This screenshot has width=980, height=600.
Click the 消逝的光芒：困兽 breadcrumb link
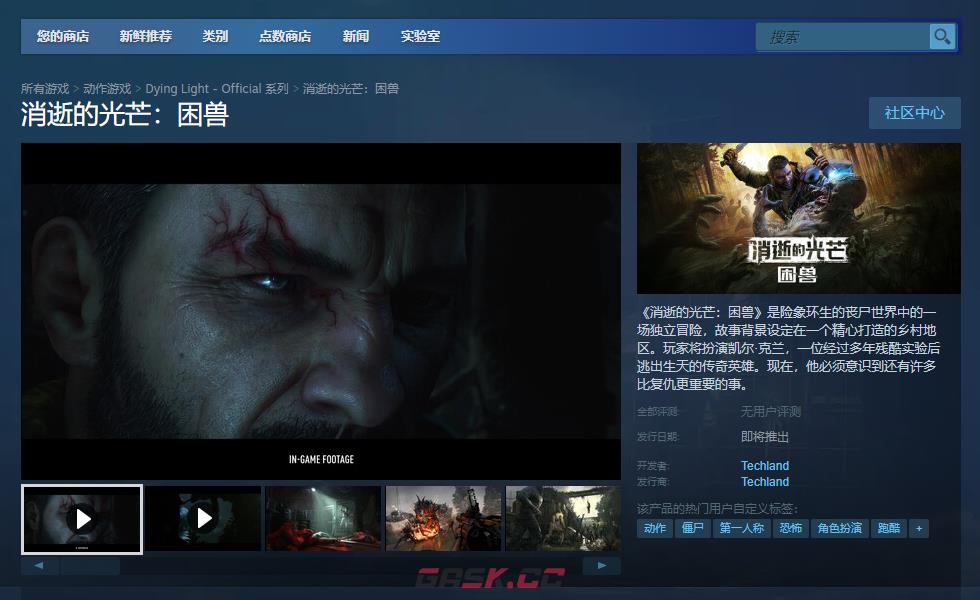point(351,89)
